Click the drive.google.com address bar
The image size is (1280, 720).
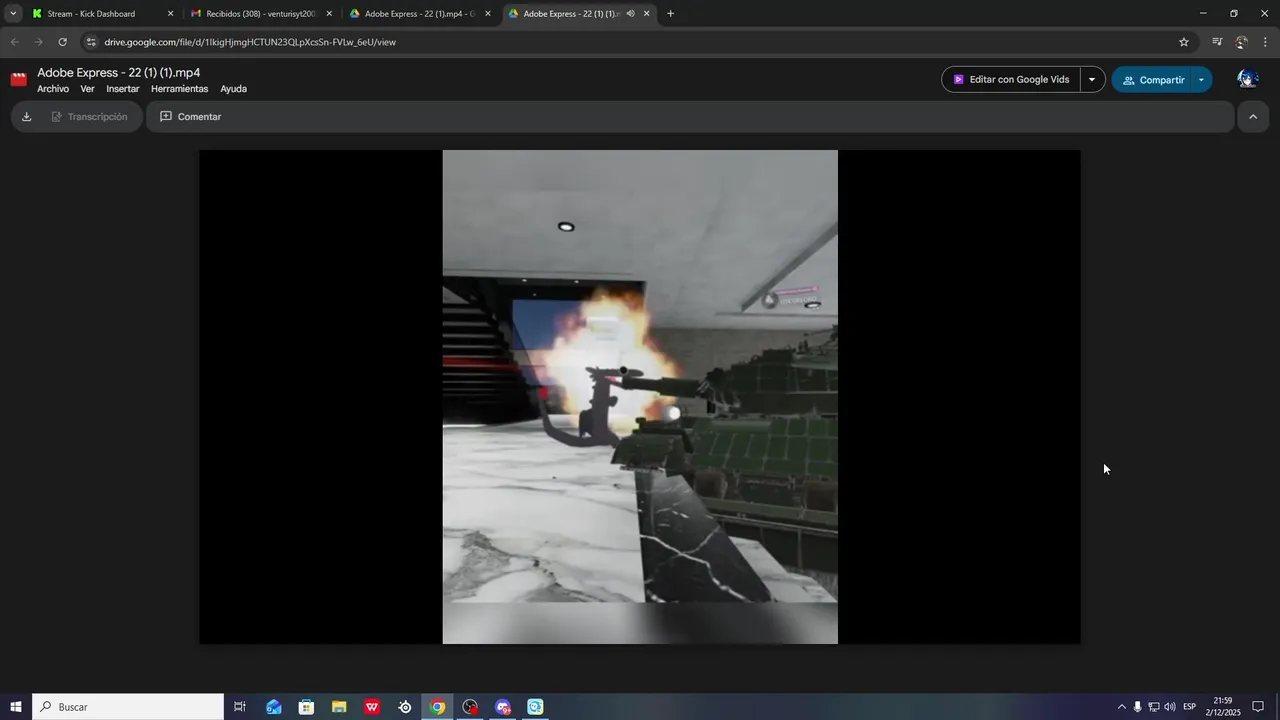[640, 42]
